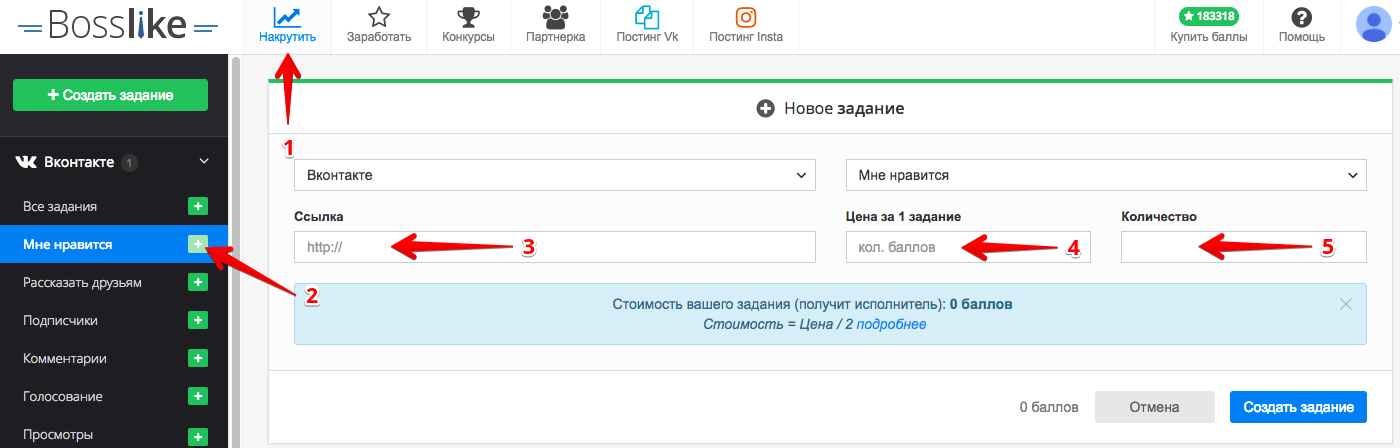Focus the Количество input field
This screenshot has width=1400, height=448.
tap(1243, 246)
